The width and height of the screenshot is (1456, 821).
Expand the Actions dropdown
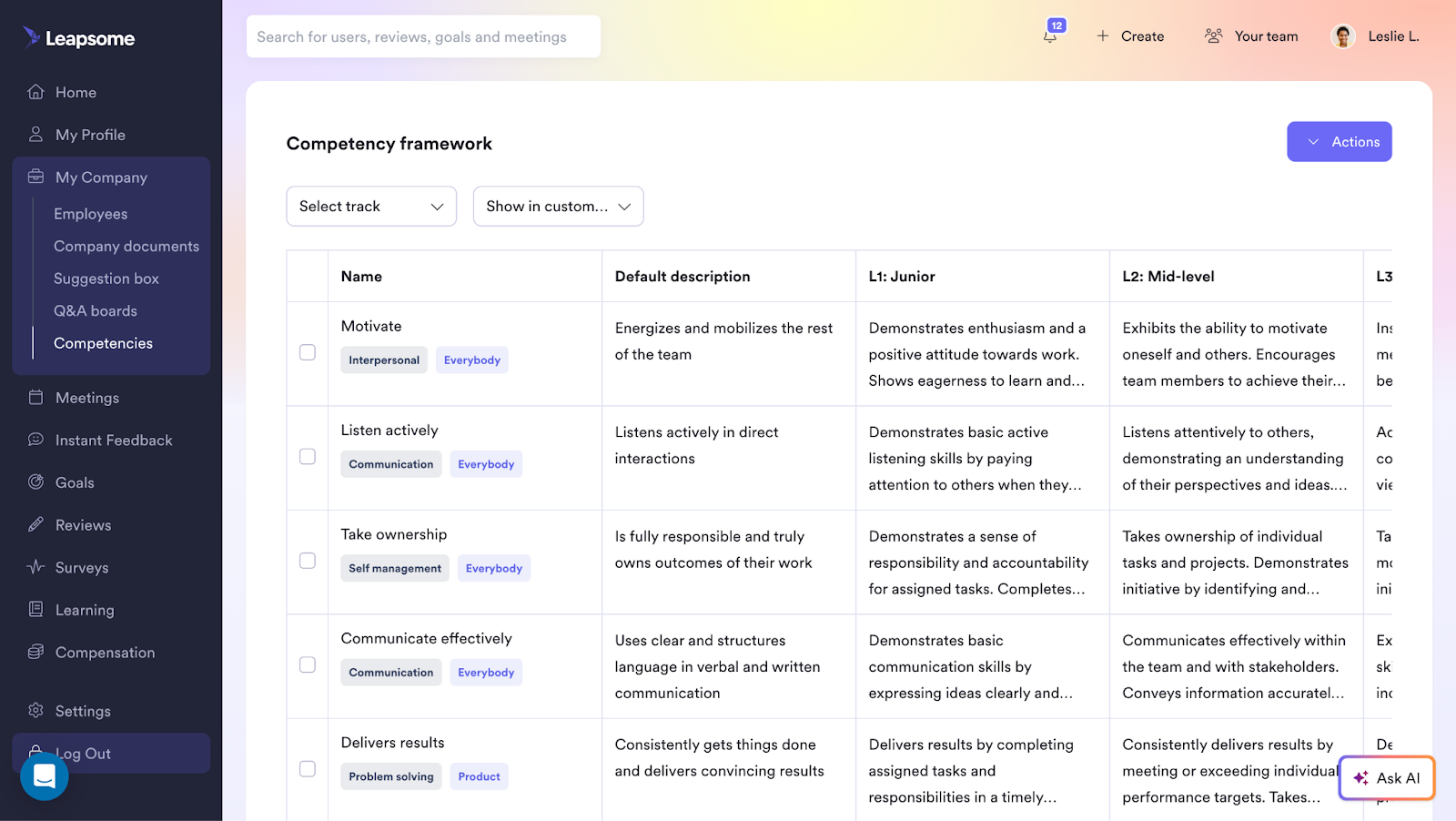(x=1339, y=141)
